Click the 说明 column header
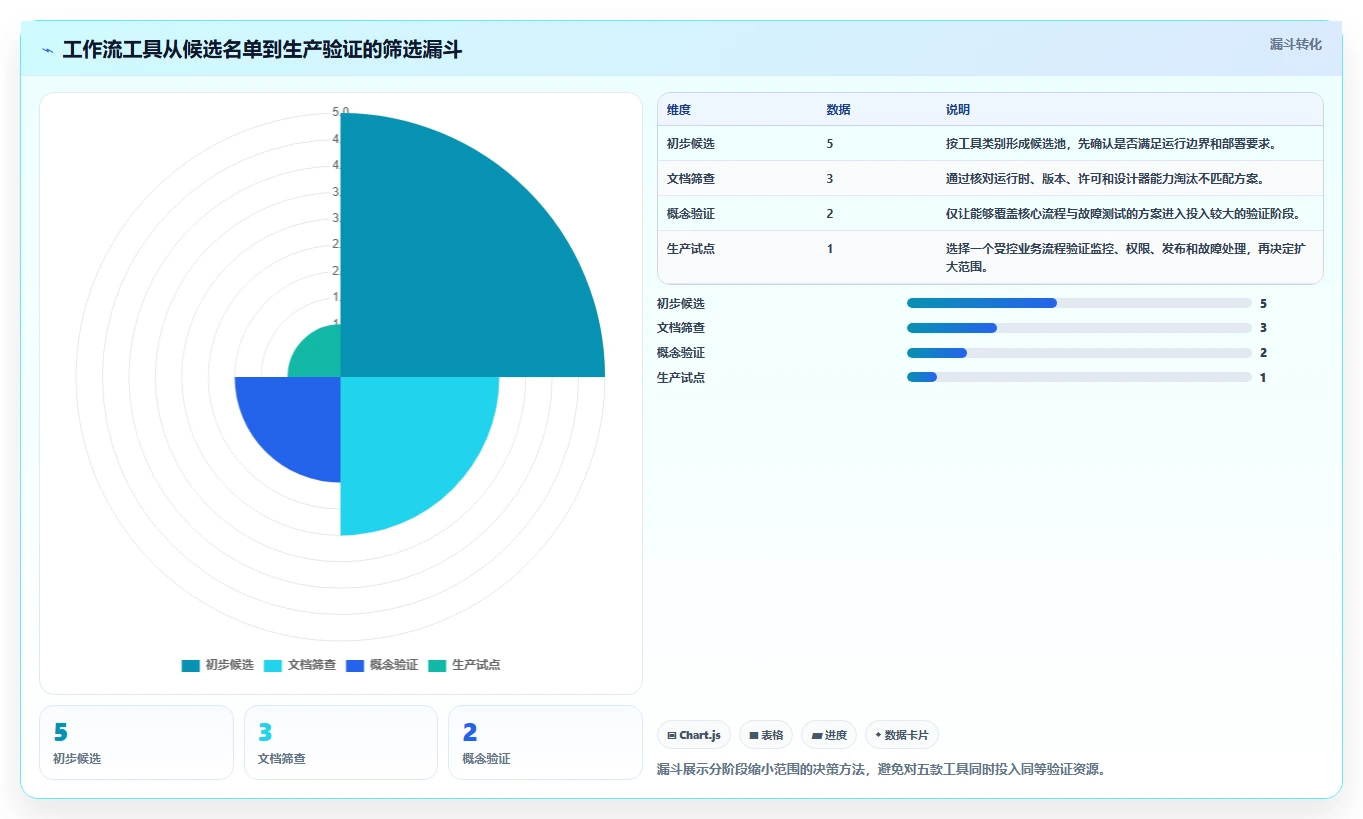This screenshot has width=1363, height=819. coord(958,110)
